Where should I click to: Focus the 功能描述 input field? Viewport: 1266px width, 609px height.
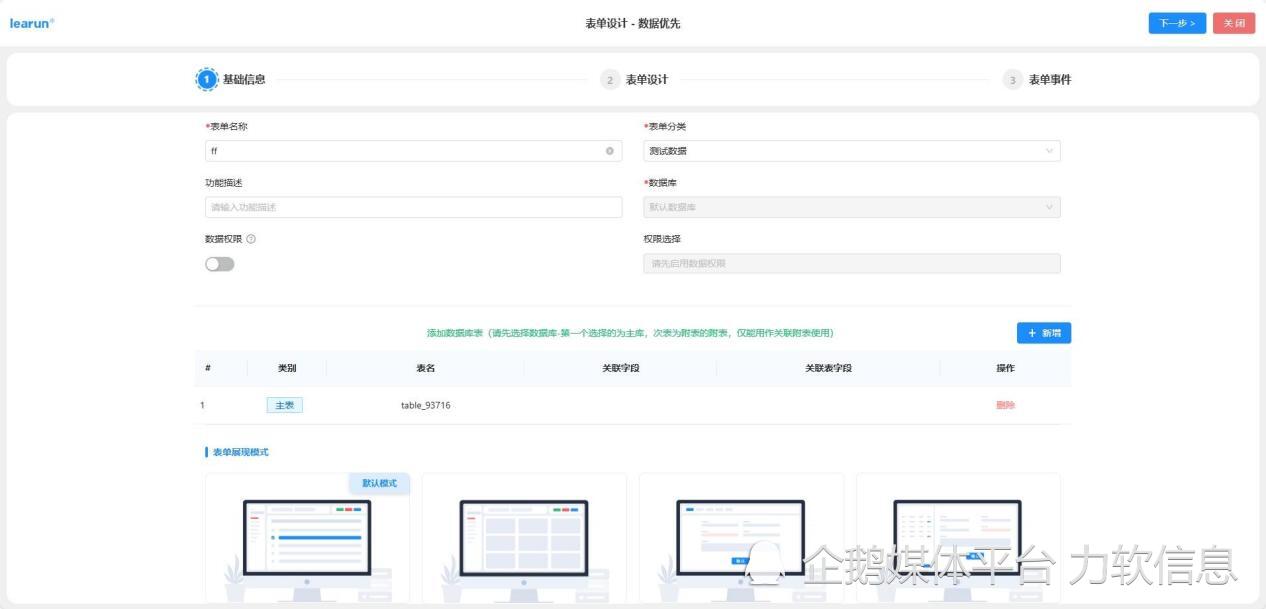[x=413, y=207]
